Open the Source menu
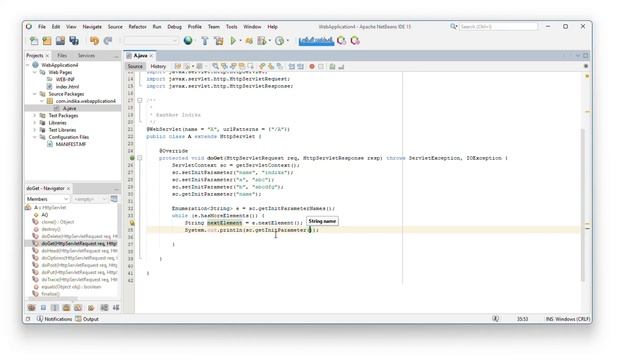The height and width of the screenshot is (360, 640). pyautogui.click(x=115, y=27)
